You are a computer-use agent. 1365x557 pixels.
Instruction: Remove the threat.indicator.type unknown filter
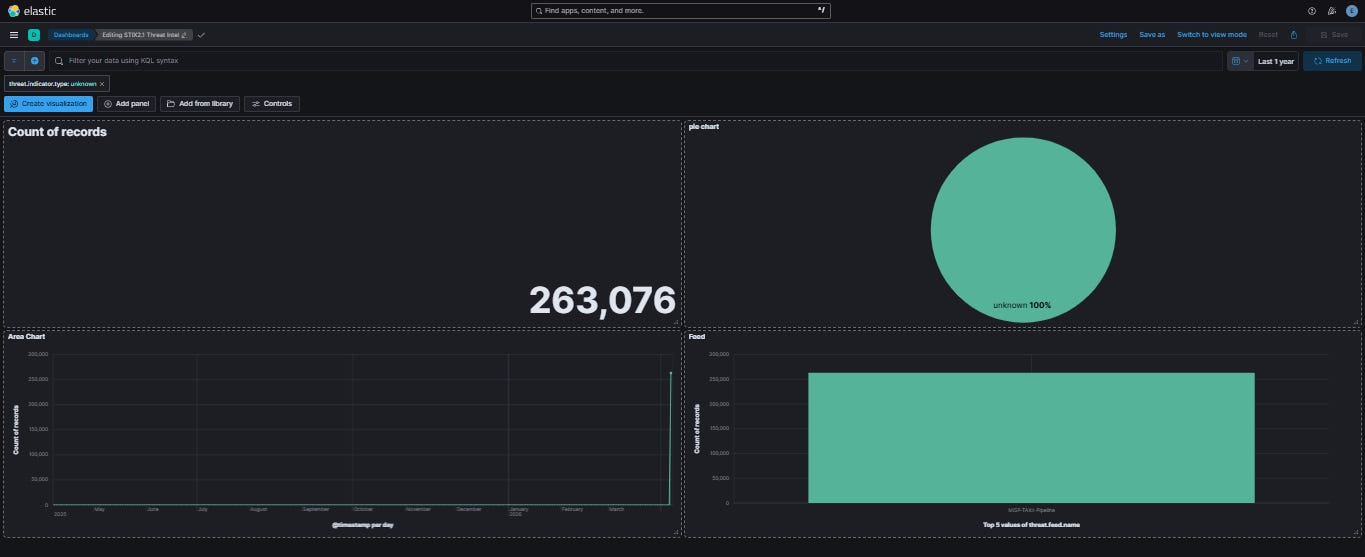[102, 84]
